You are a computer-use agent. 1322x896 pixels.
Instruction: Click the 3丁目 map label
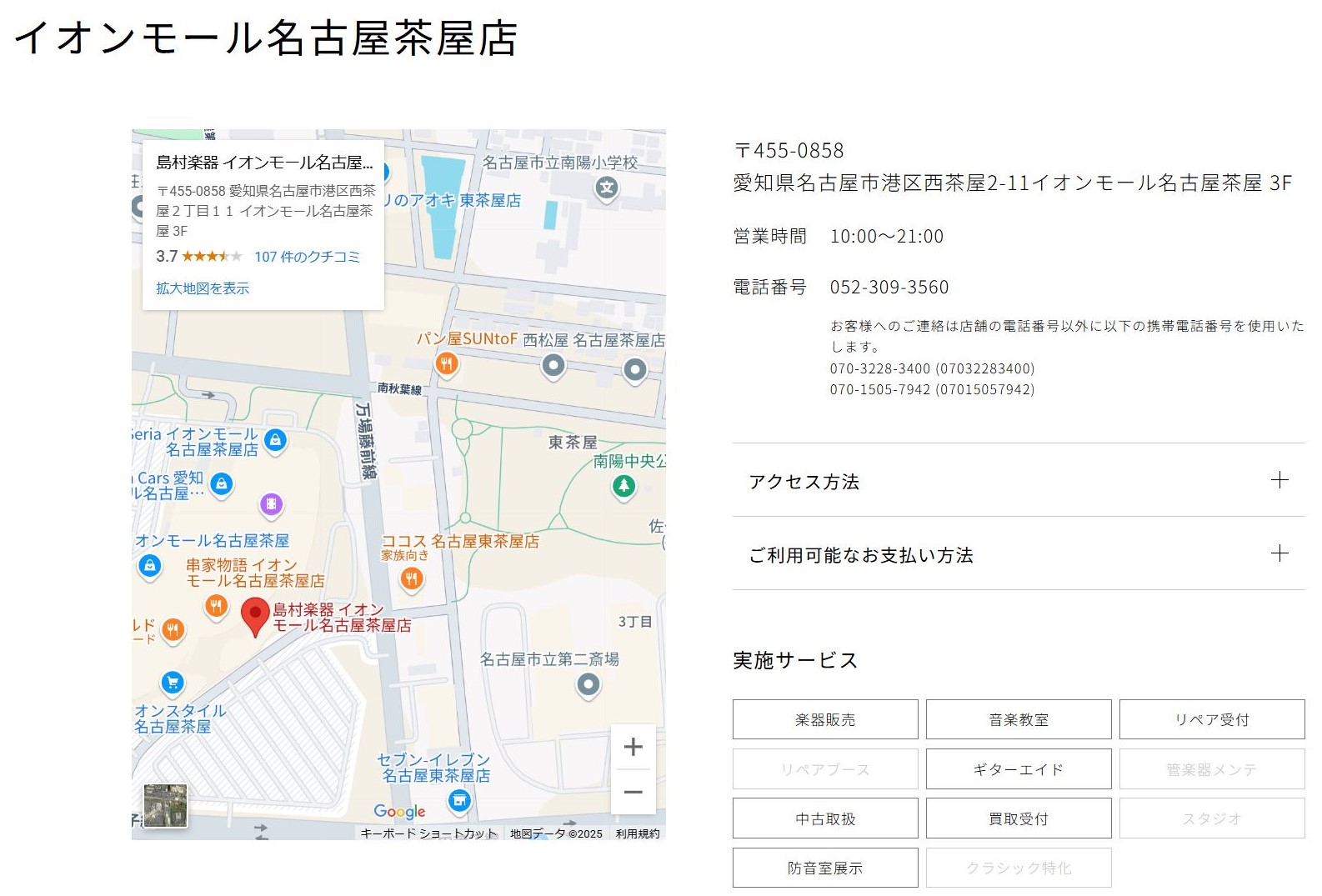coord(635,622)
